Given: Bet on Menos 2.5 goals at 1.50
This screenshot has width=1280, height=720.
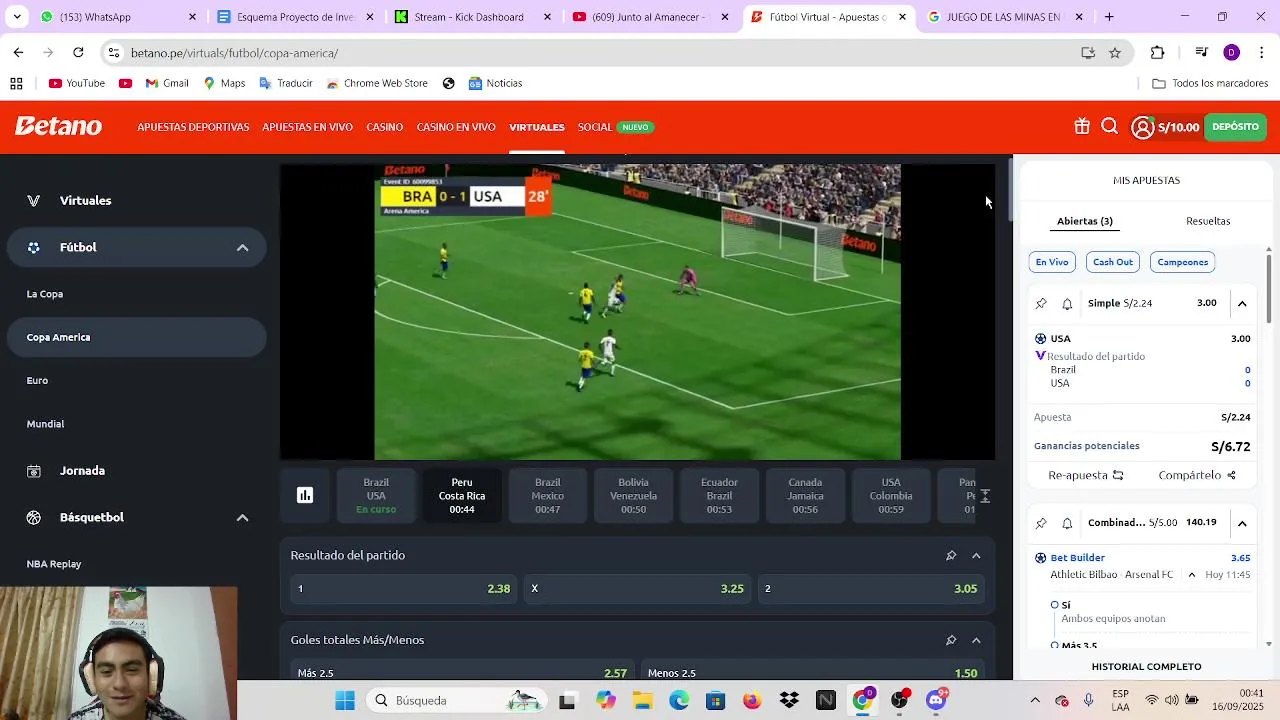Looking at the screenshot, I should pyautogui.click(x=812, y=673).
